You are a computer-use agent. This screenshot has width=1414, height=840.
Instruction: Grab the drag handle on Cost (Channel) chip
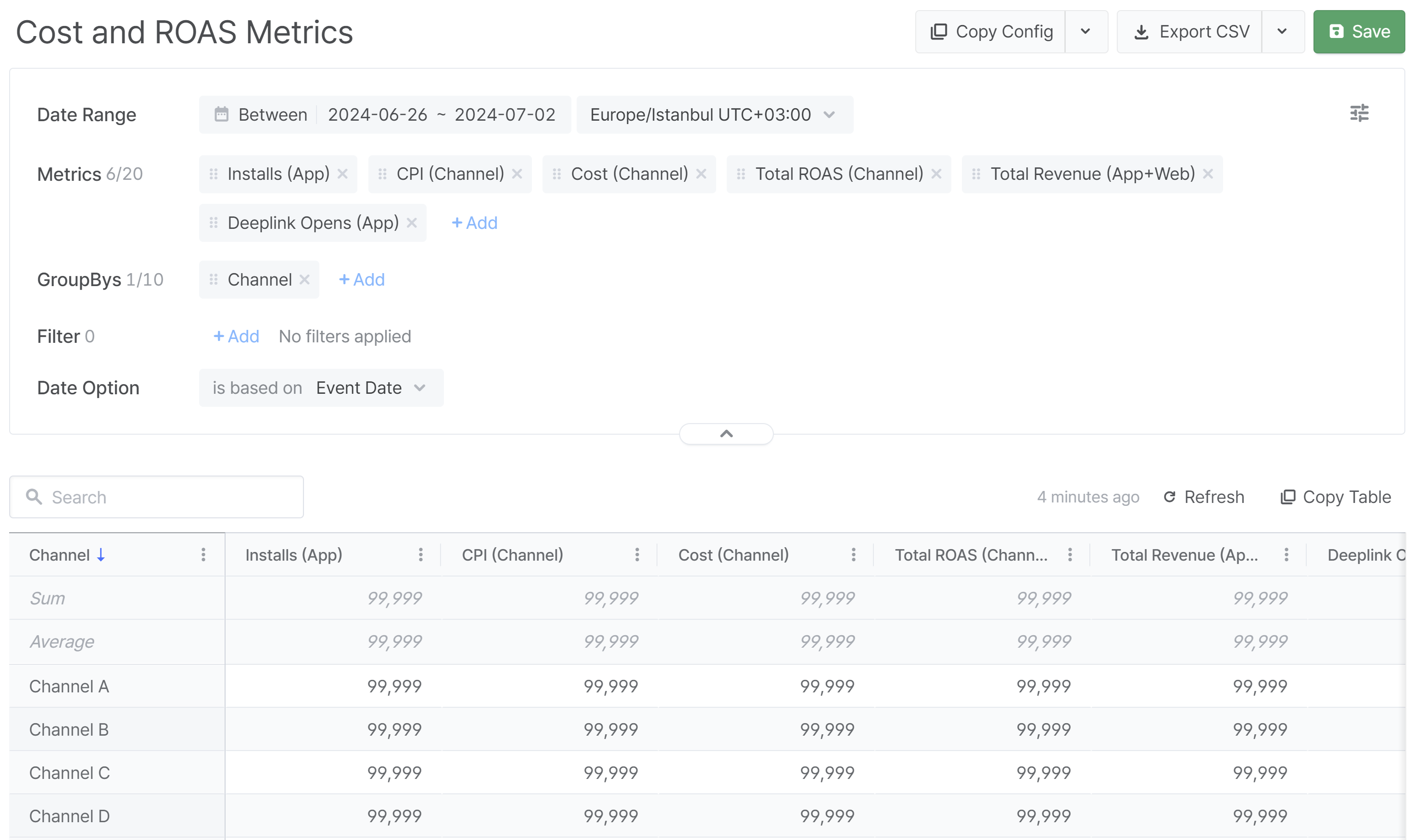(x=557, y=174)
